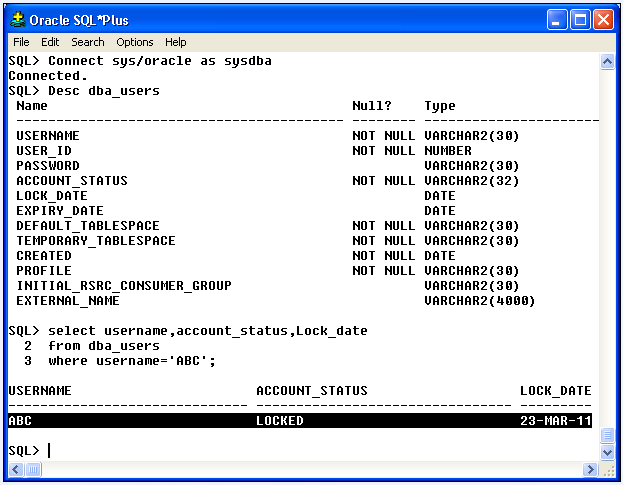
Task: Click the Oracle SQL*Plus title bar icon
Action: 18,19
